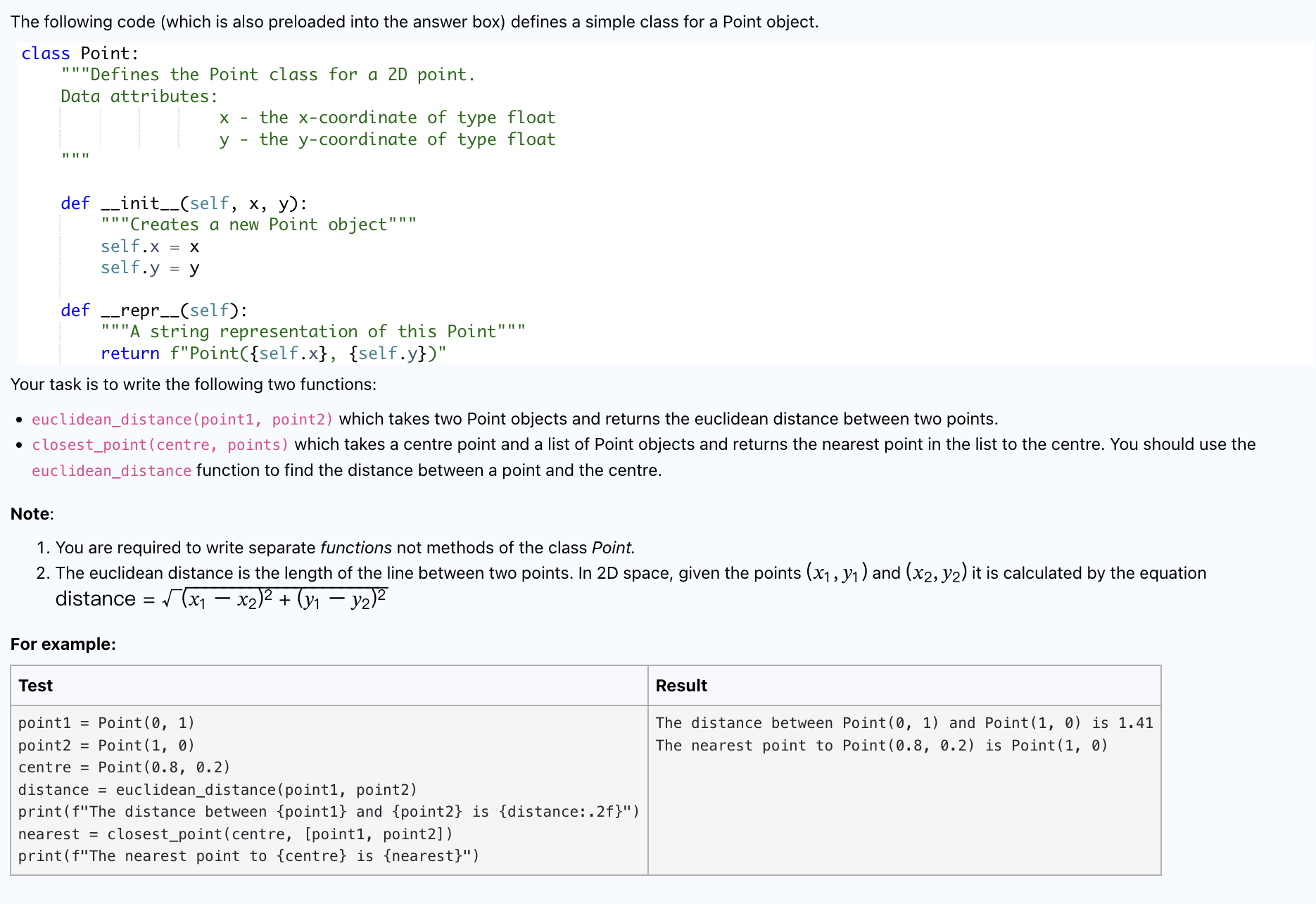Click the distance equation formula

[x=222, y=598]
